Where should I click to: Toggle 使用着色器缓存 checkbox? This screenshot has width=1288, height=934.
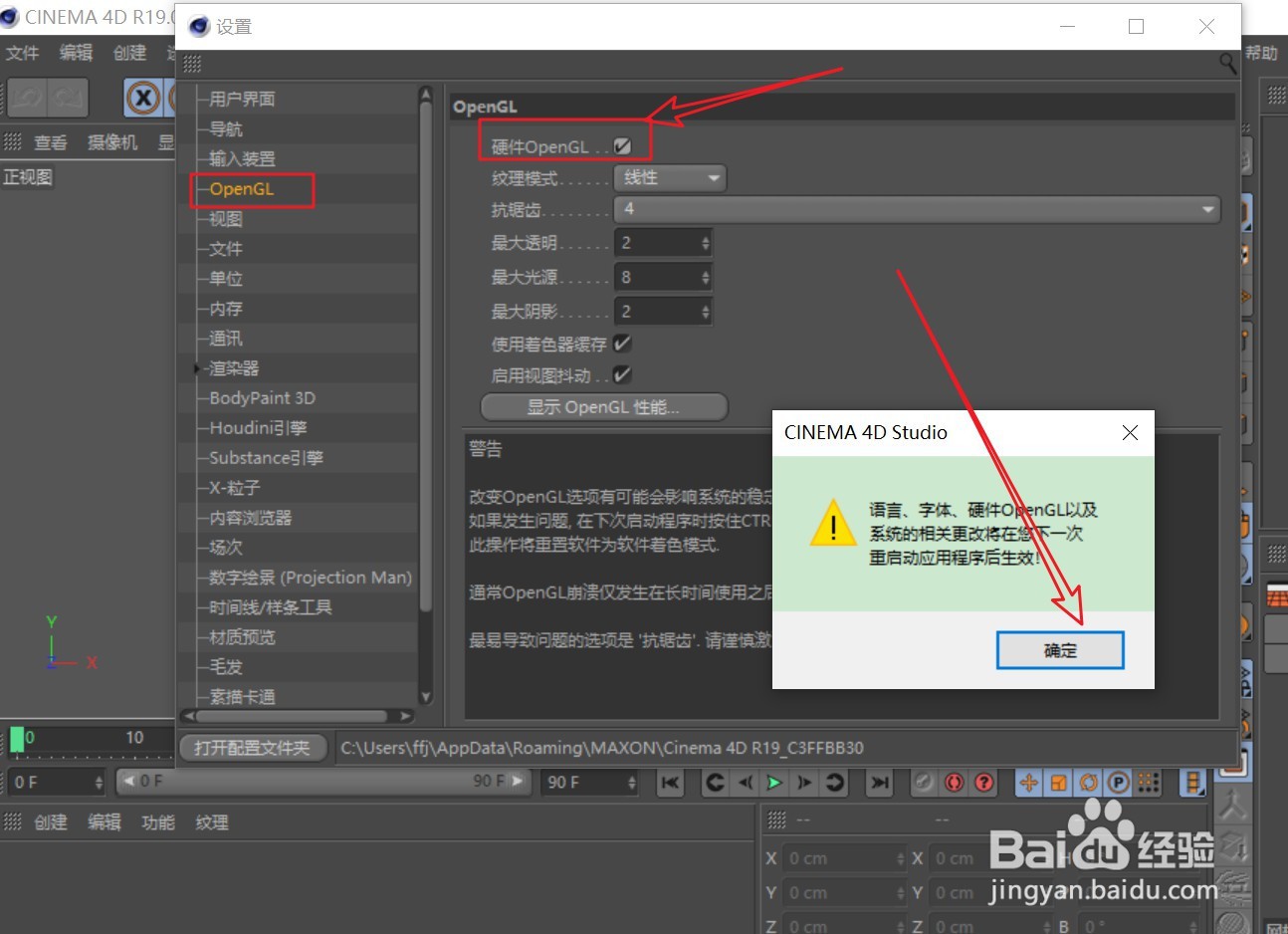(622, 344)
